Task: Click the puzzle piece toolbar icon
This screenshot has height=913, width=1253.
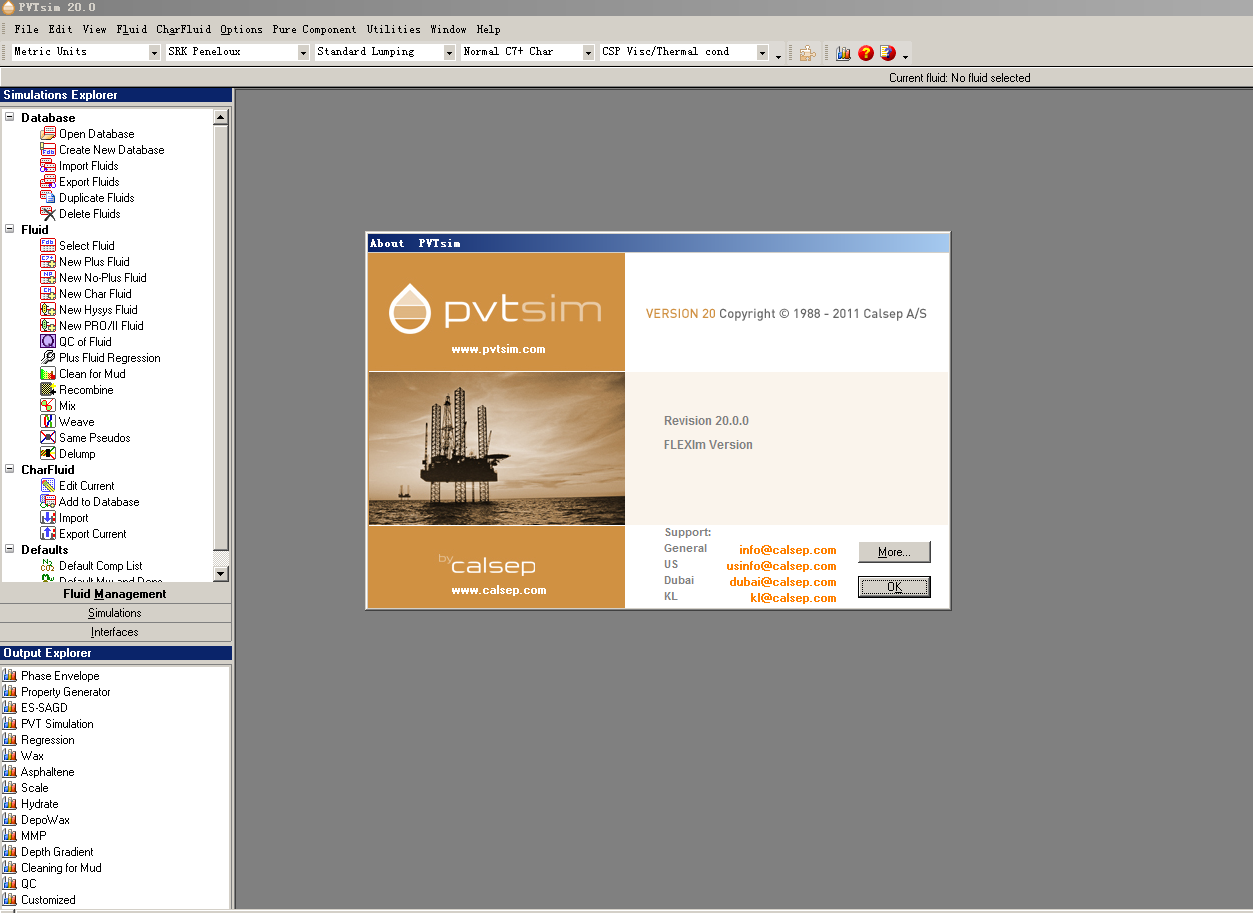Action: (x=808, y=53)
